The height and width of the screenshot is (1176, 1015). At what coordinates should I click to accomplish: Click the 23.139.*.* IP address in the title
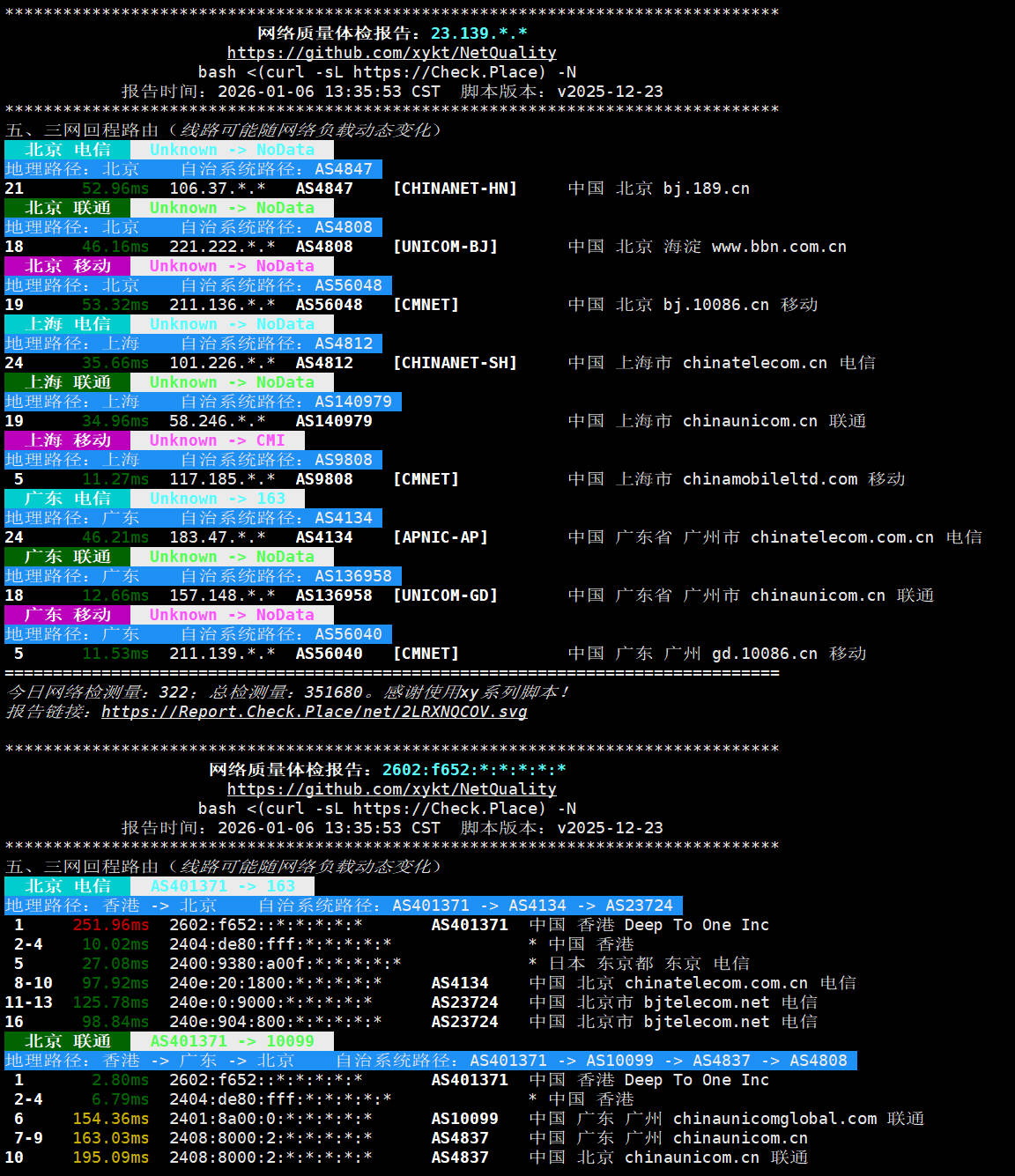[x=478, y=33]
